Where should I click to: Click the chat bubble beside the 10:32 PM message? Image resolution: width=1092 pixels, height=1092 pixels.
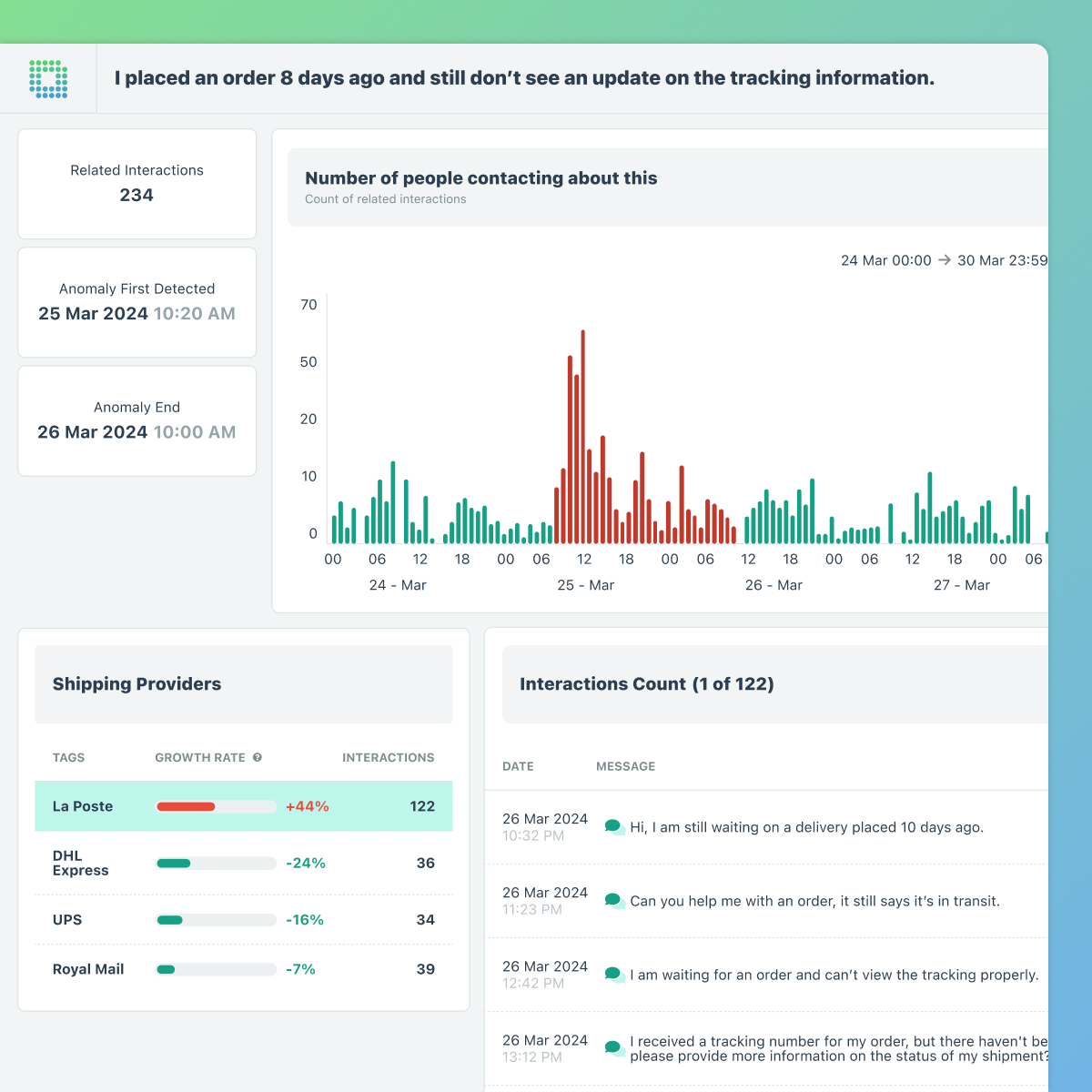(613, 825)
